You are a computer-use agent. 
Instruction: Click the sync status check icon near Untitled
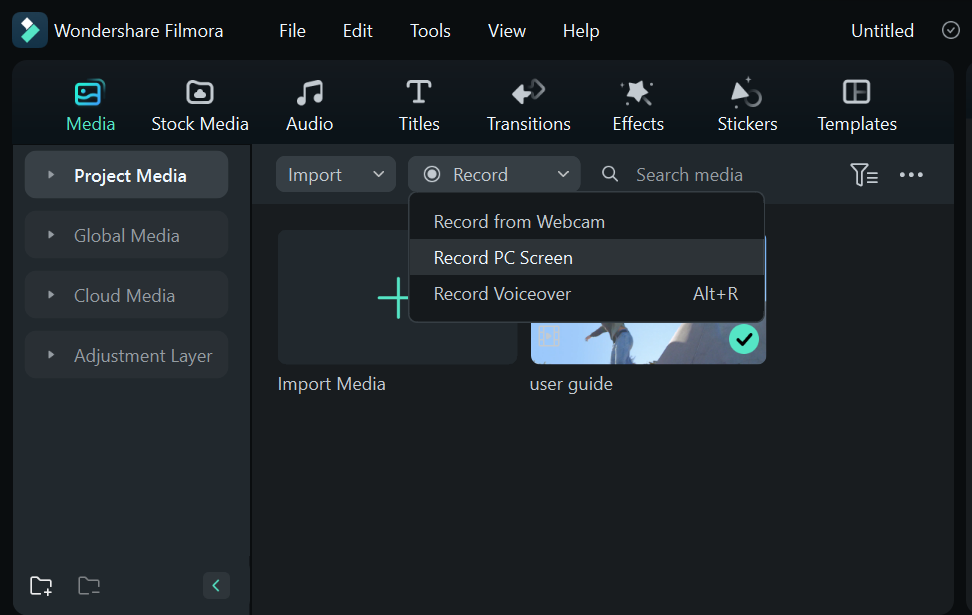(x=950, y=30)
